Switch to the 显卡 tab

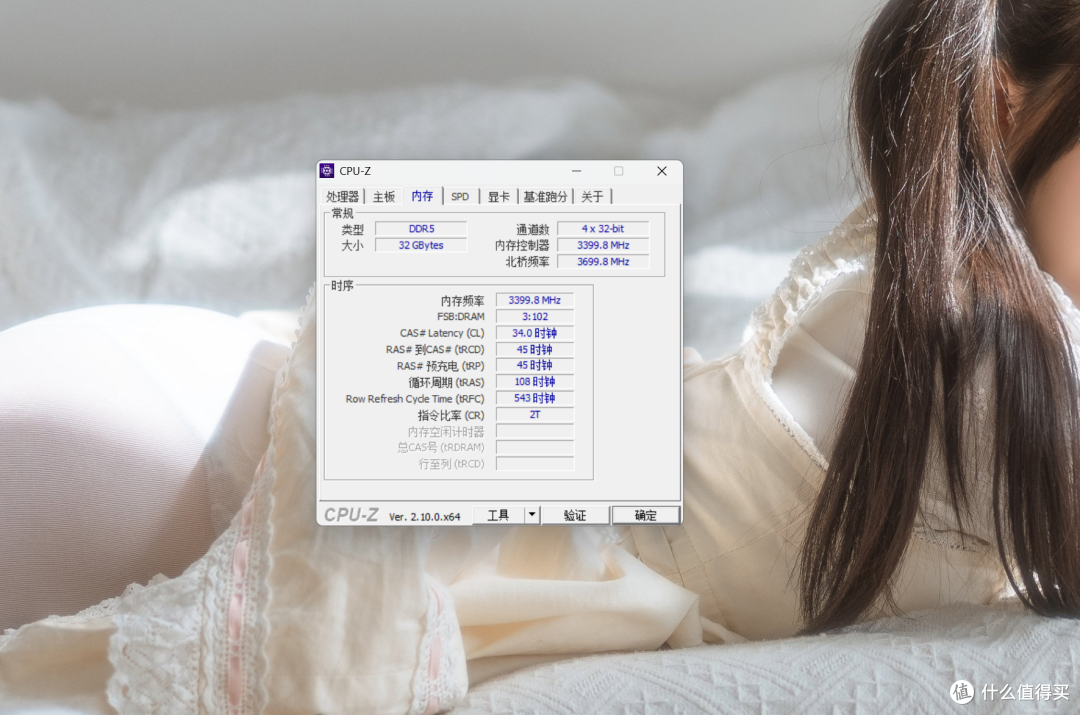tap(499, 197)
